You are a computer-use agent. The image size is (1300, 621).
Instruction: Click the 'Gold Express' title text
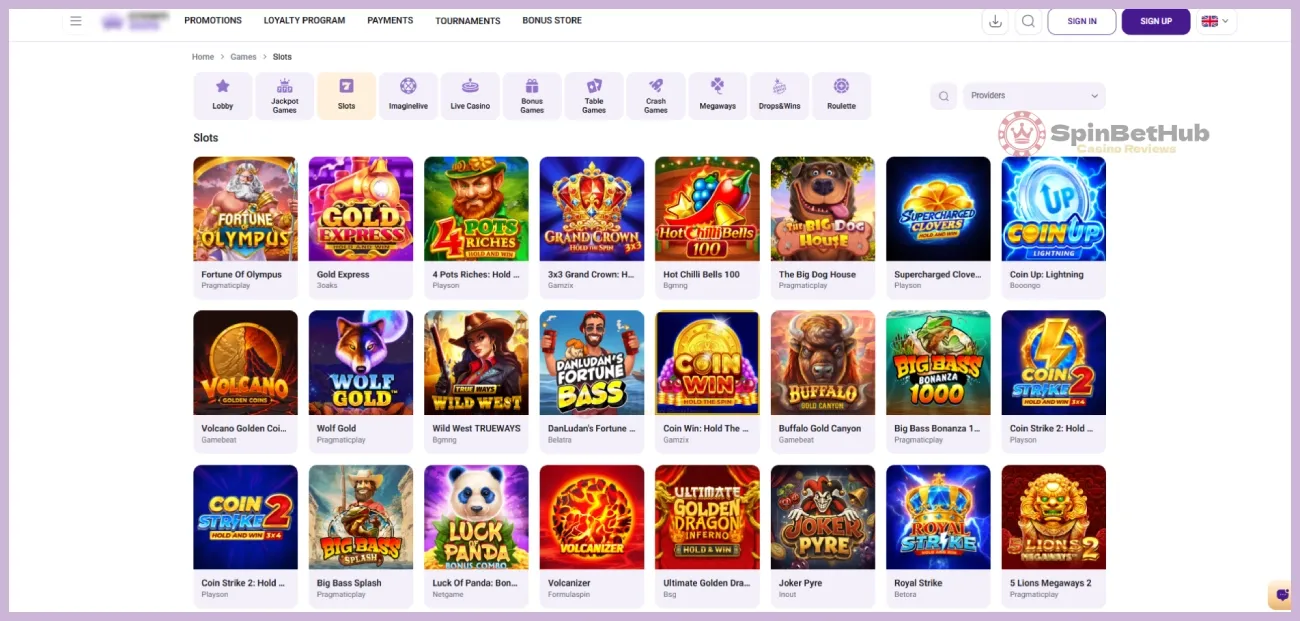[343, 275]
